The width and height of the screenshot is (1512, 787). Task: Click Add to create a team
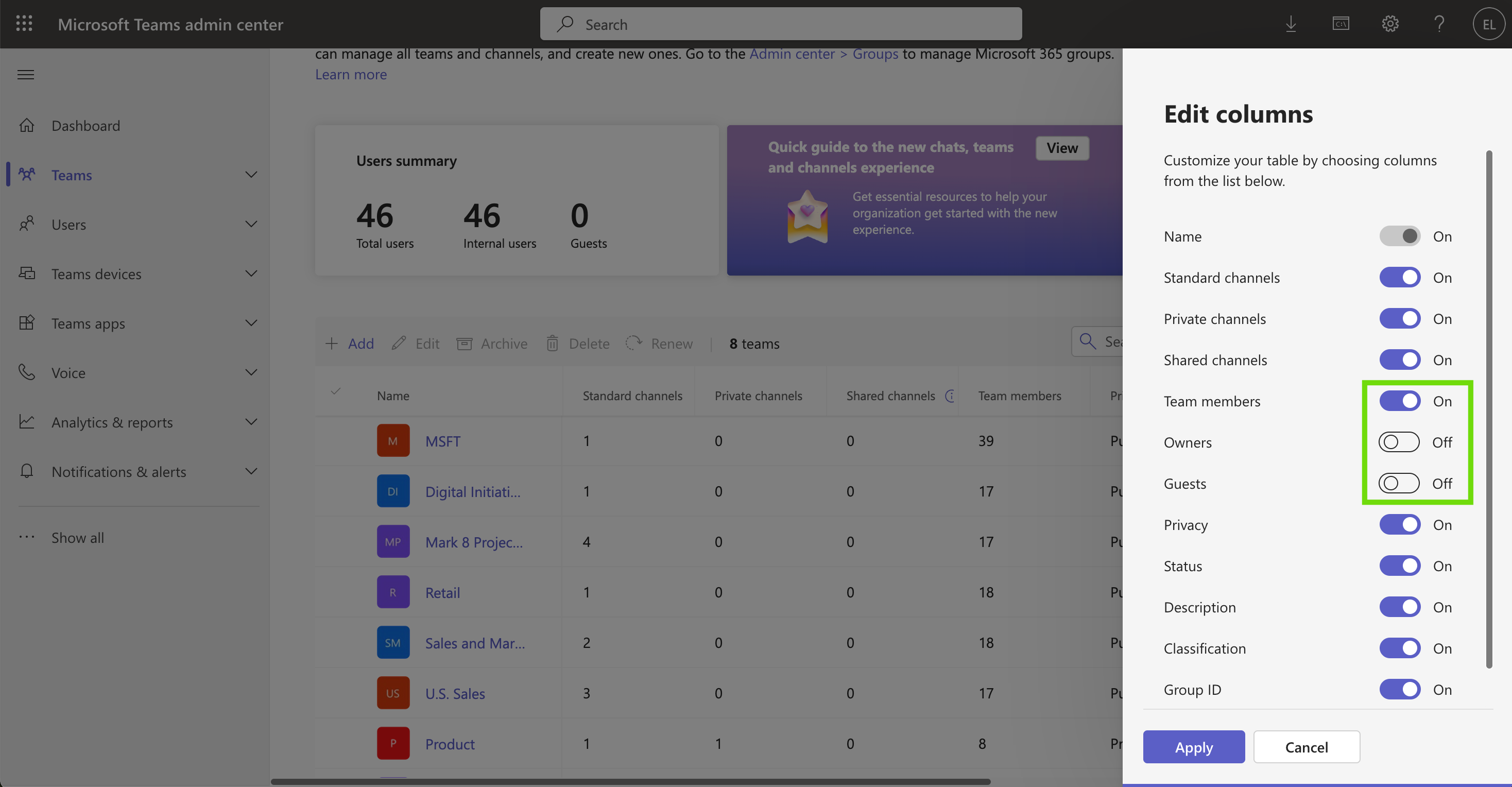349,344
